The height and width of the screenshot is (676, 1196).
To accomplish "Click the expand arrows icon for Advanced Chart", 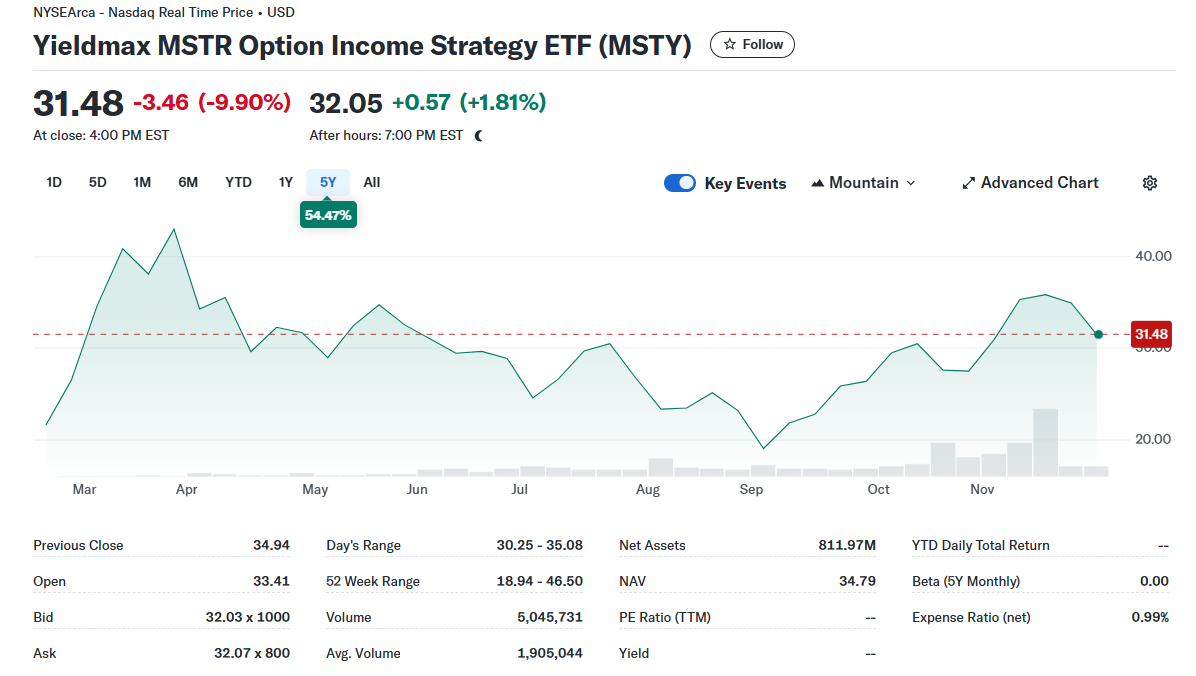I will (969, 183).
